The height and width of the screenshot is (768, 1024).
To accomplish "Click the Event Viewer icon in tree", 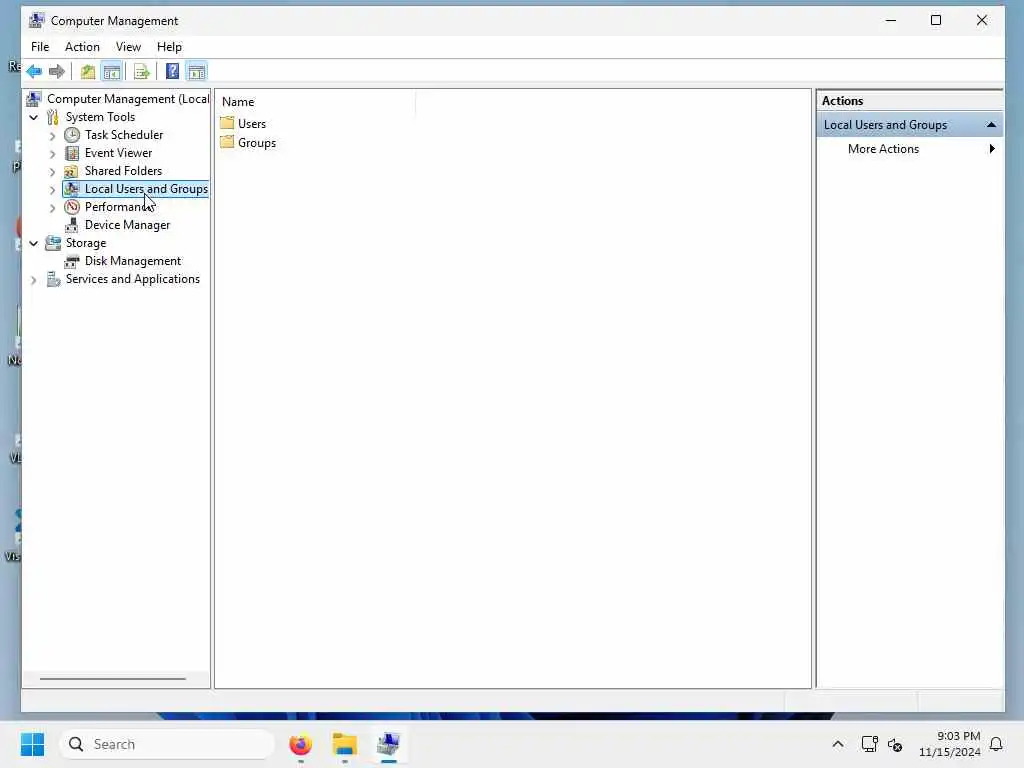I will (x=72, y=153).
